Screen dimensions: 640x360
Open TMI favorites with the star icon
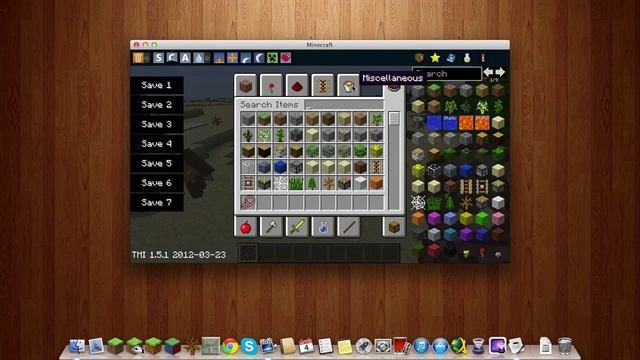click(x=435, y=58)
